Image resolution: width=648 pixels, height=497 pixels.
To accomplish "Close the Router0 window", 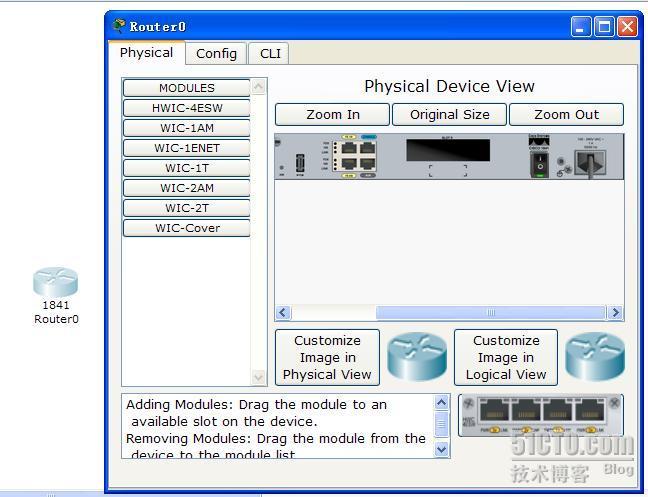I will click(x=627, y=27).
